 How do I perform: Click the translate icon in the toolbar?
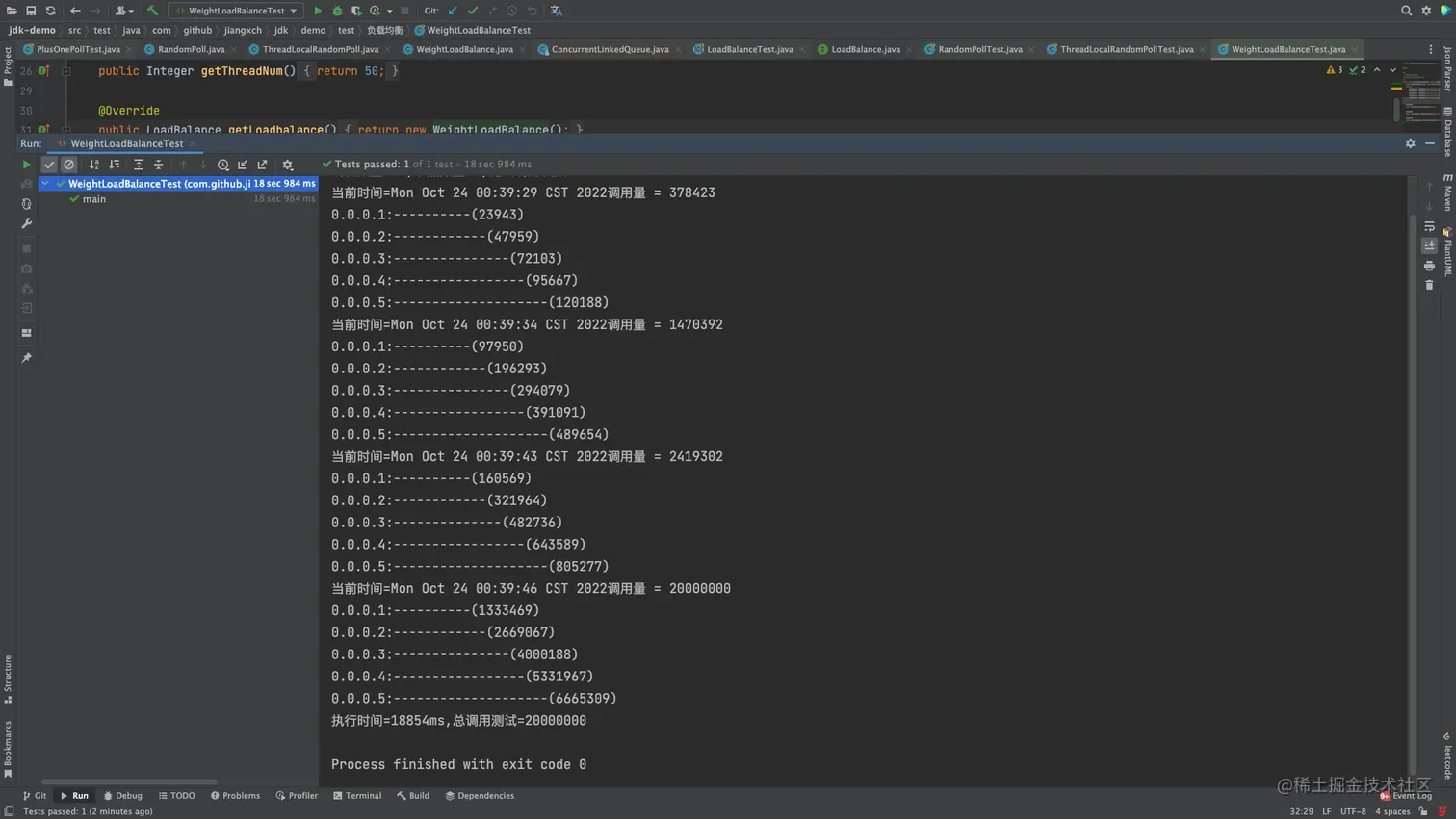pyautogui.click(x=556, y=11)
